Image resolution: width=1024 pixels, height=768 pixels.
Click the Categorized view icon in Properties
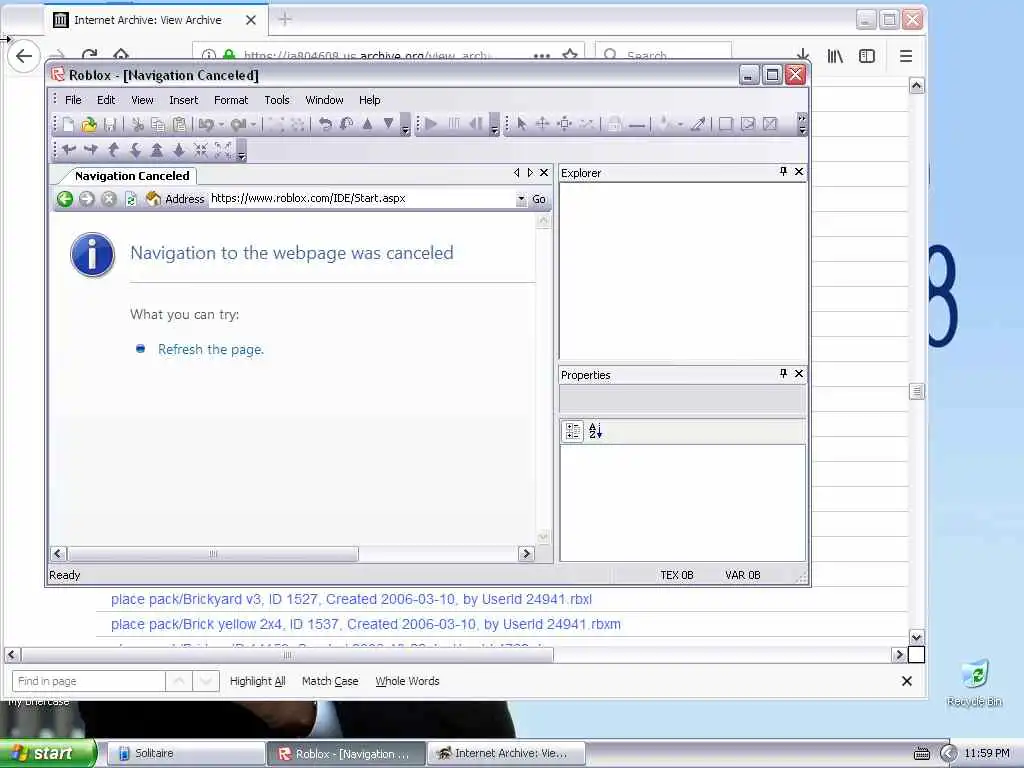click(x=573, y=431)
